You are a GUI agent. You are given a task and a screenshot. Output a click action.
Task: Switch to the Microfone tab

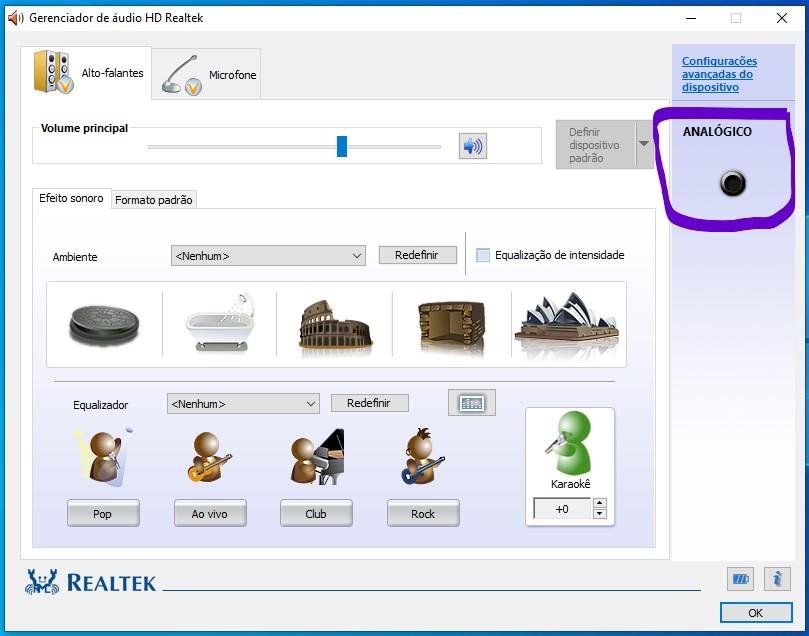tap(208, 74)
